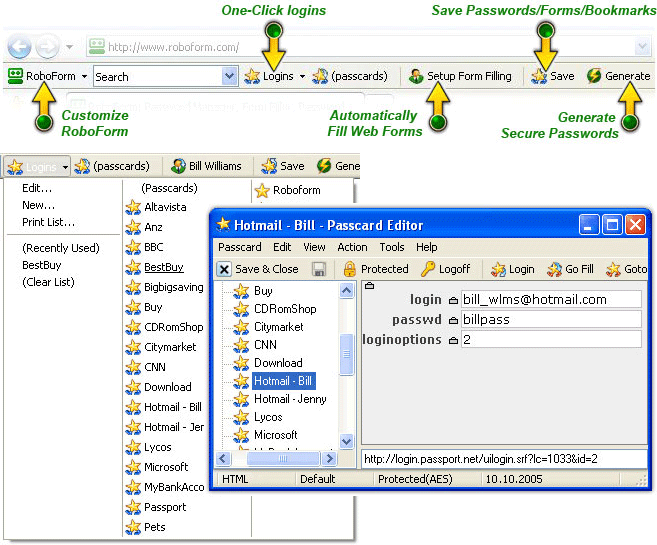The width and height of the screenshot is (657, 545).
Task: Click (Clear List) menu entry
Action: [x=48, y=282]
